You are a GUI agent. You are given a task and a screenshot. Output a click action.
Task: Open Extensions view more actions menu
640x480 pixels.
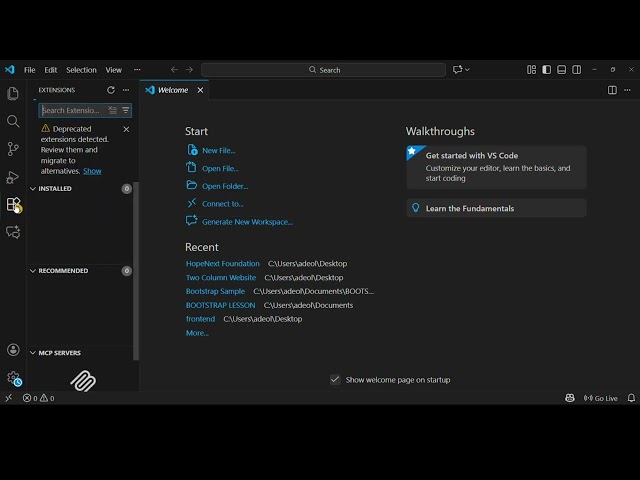(126, 90)
